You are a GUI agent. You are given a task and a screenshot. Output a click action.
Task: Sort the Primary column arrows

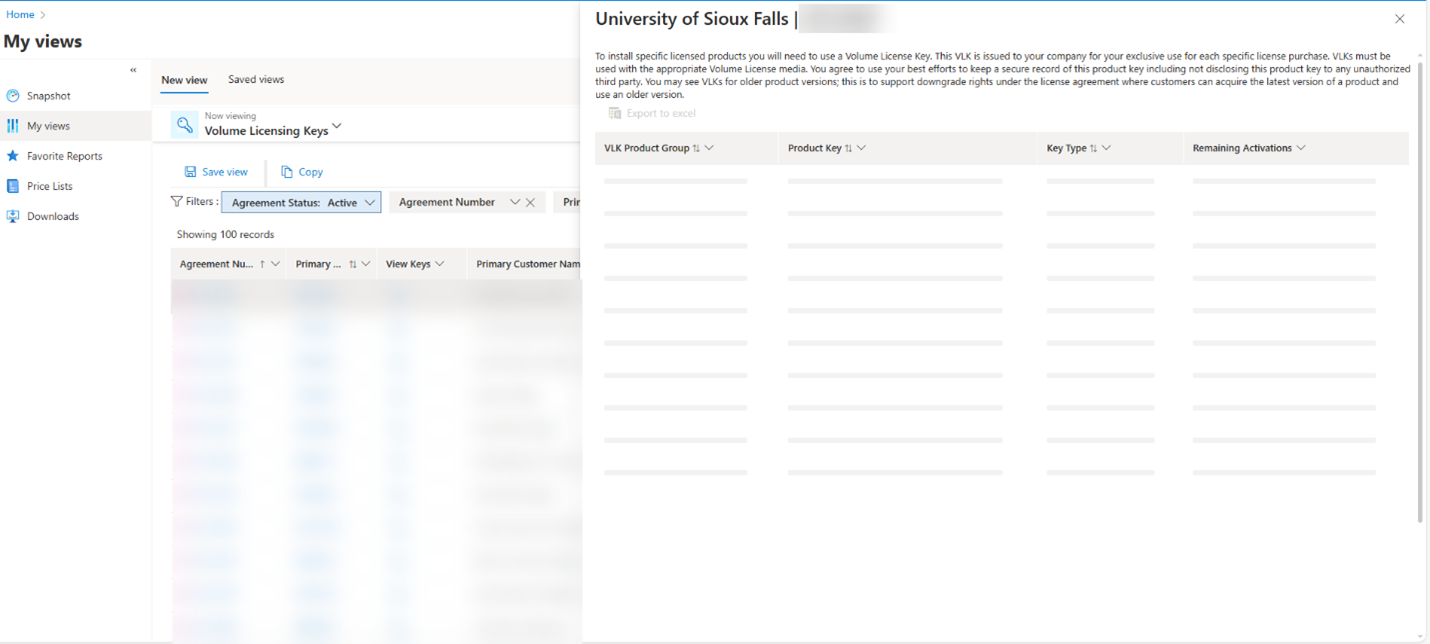pyautogui.click(x=353, y=264)
